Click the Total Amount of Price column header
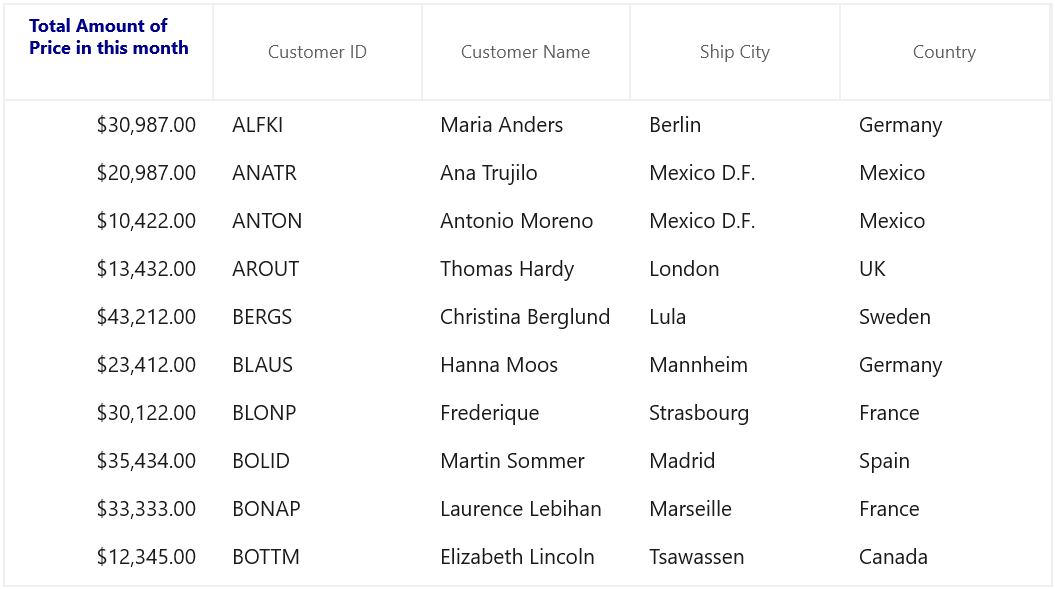1055x589 pixels. point(108,52)
